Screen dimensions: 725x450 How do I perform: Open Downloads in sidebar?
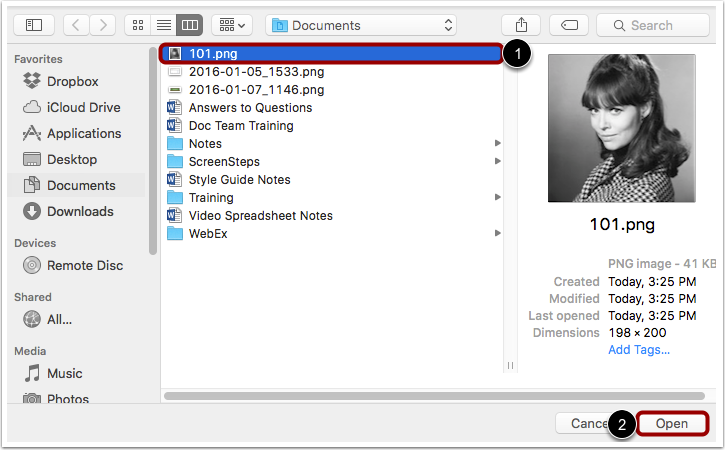[68, 211]
